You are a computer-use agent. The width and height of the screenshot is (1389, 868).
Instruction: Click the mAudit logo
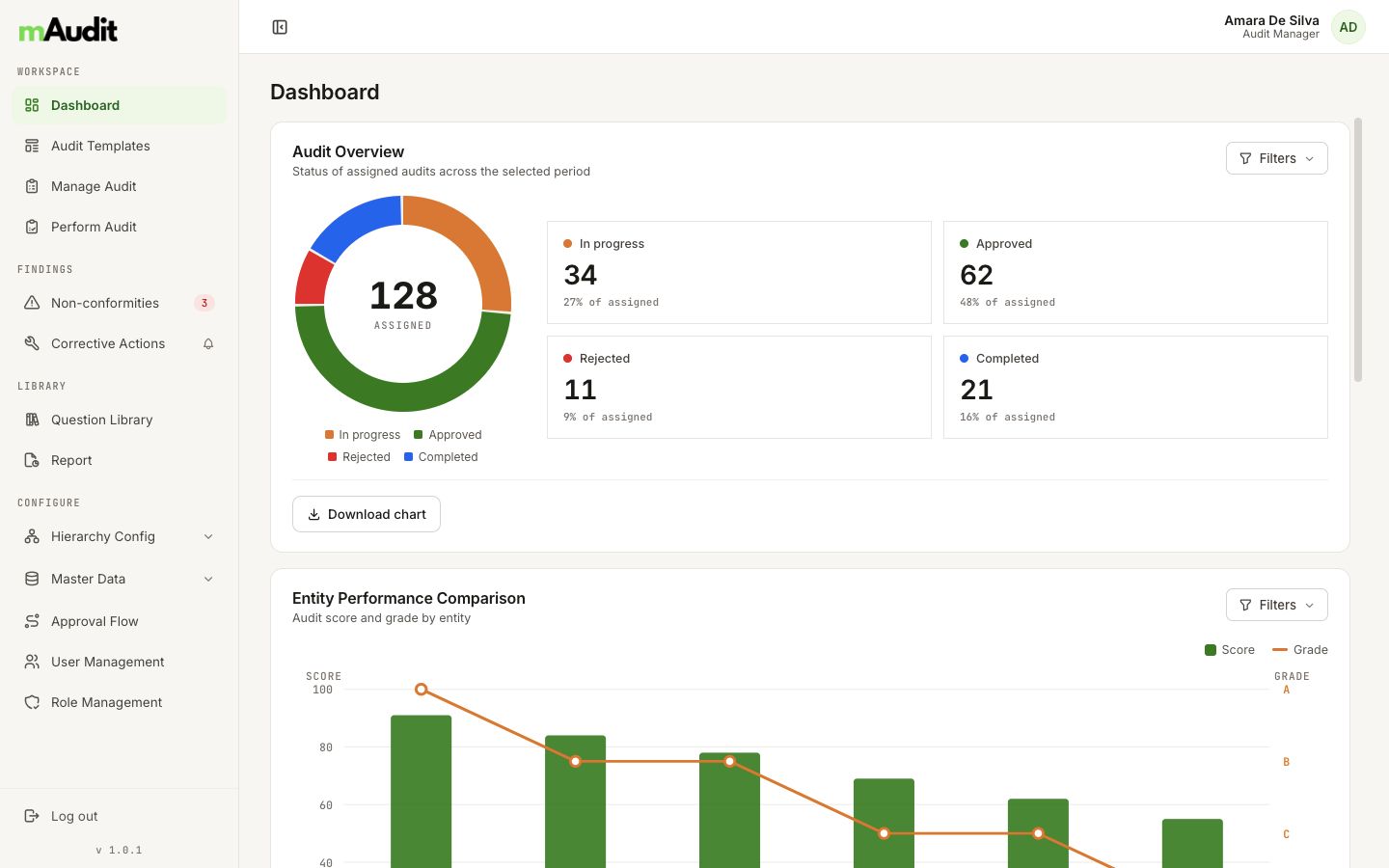[x=68, y=30]
